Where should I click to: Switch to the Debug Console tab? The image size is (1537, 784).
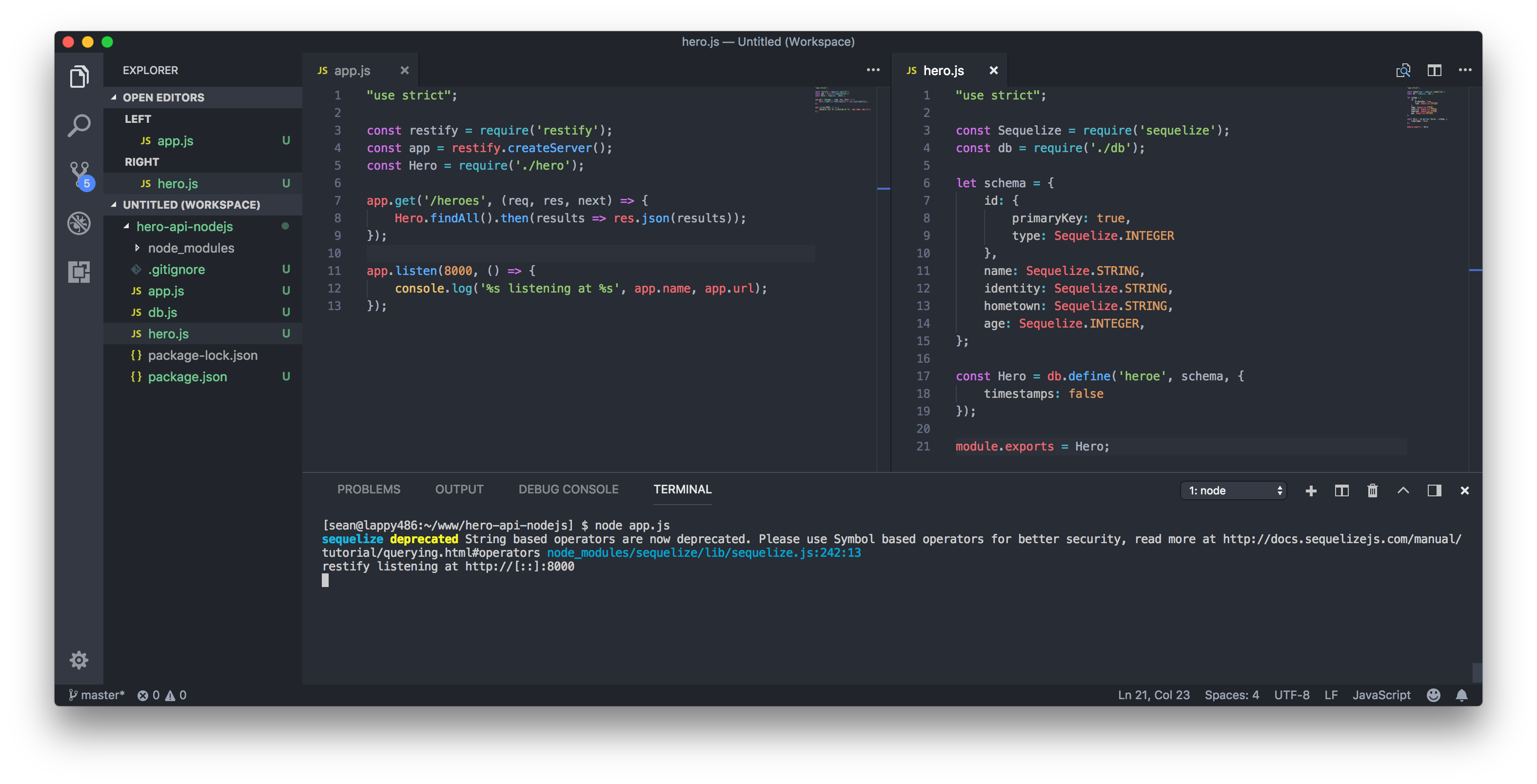pyautogui.click(x=568, y=489)
